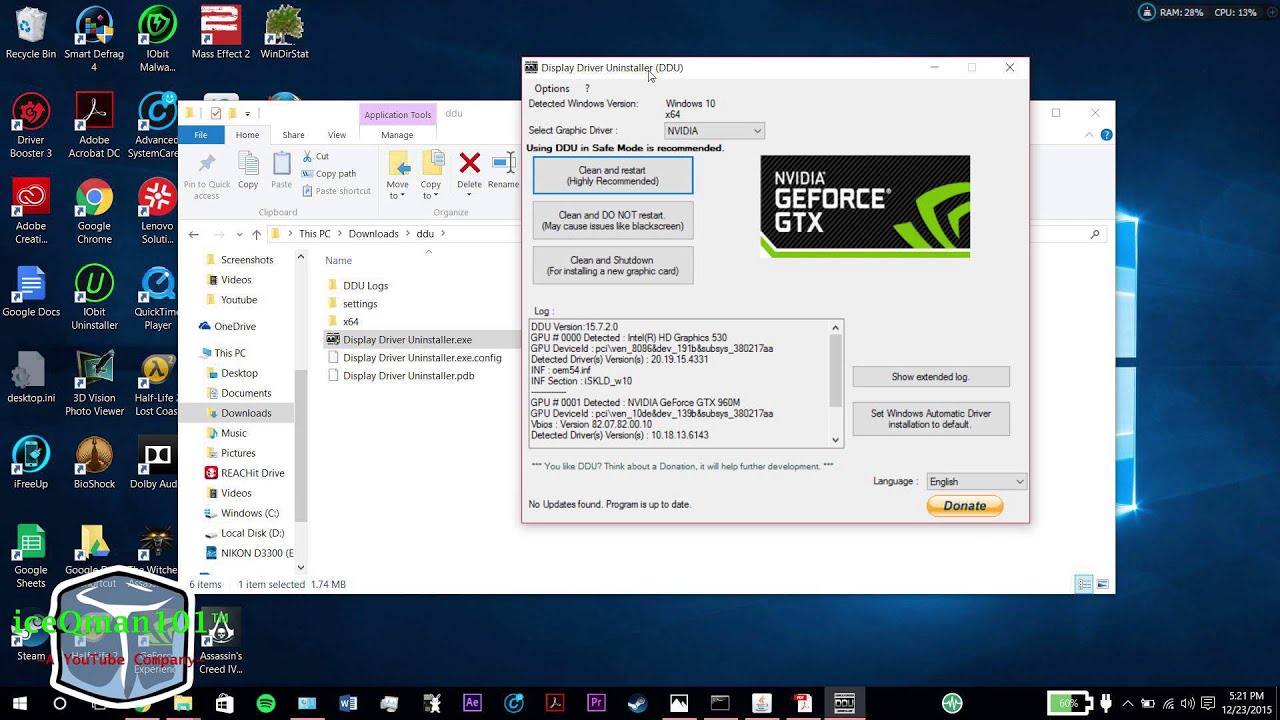Click Explorer back navigation arrow
This screenshot has height=720, width=1280.
click(x=194, y=234)
